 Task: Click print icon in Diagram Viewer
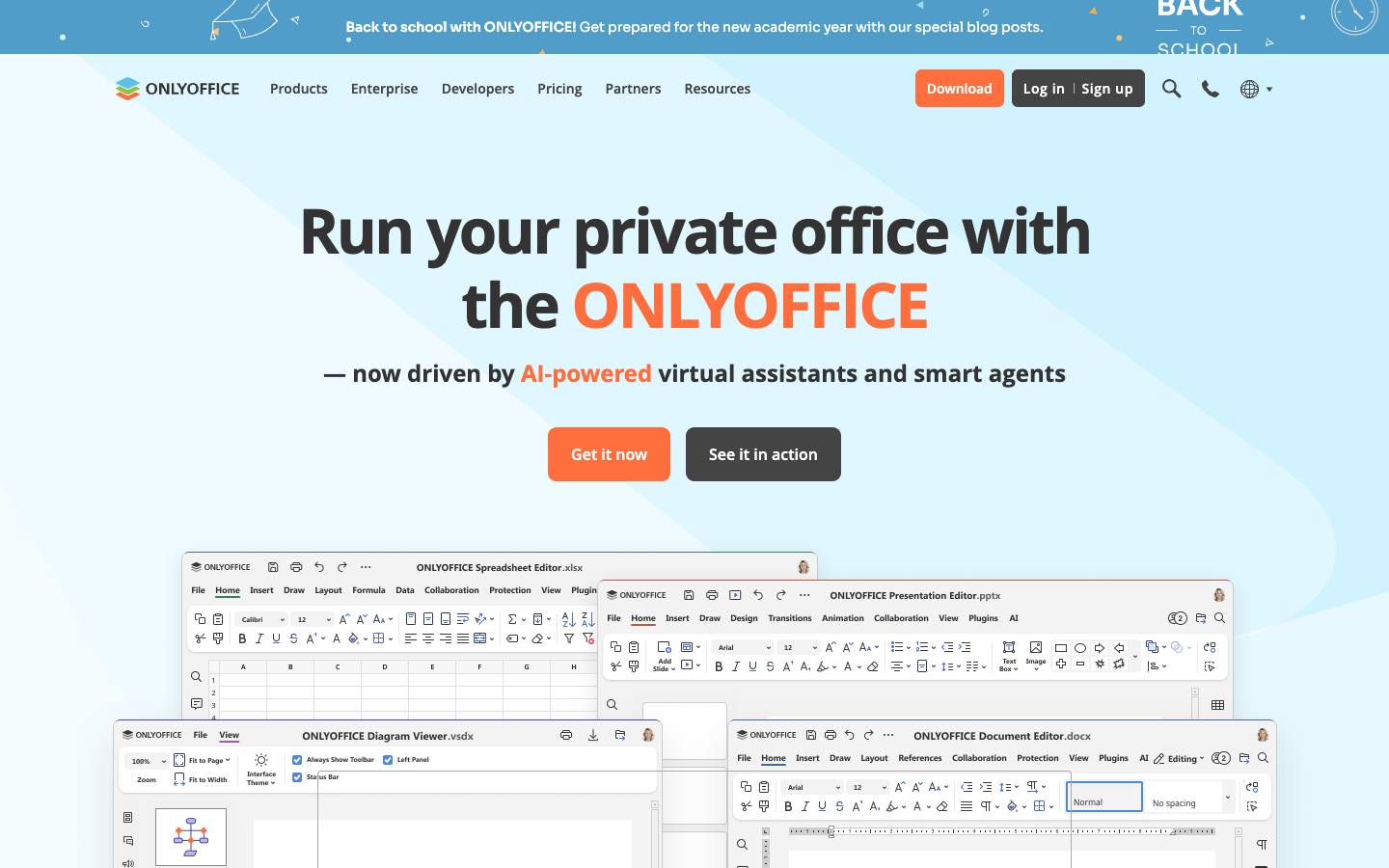click(x=566, y=735)
